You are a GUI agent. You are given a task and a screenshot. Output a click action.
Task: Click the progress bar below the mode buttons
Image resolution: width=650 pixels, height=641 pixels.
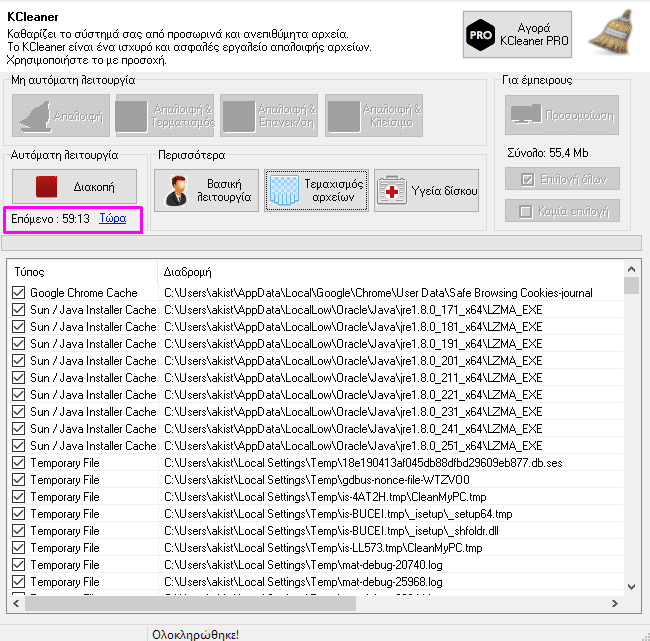click(322, 243)
